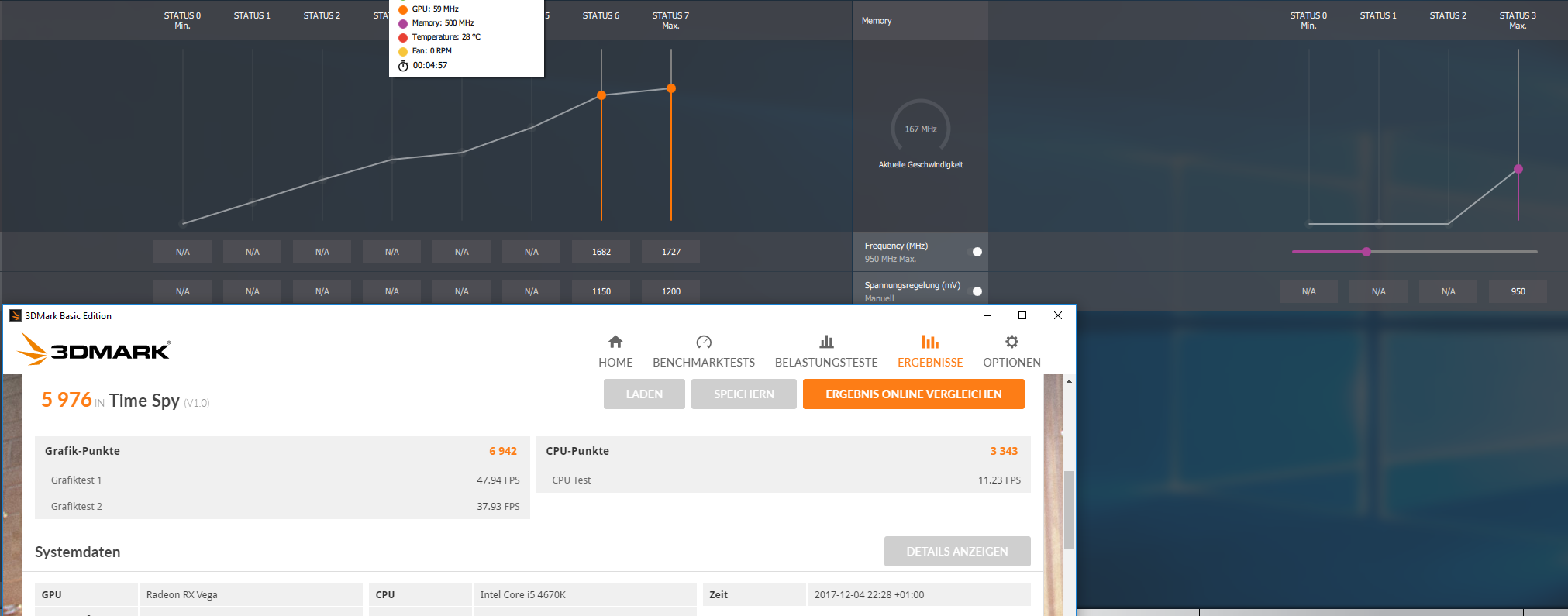Viewport: 1568px width, 616px height.
Task: Edit the GPU voltage field 1200
Action: [671, 291]
